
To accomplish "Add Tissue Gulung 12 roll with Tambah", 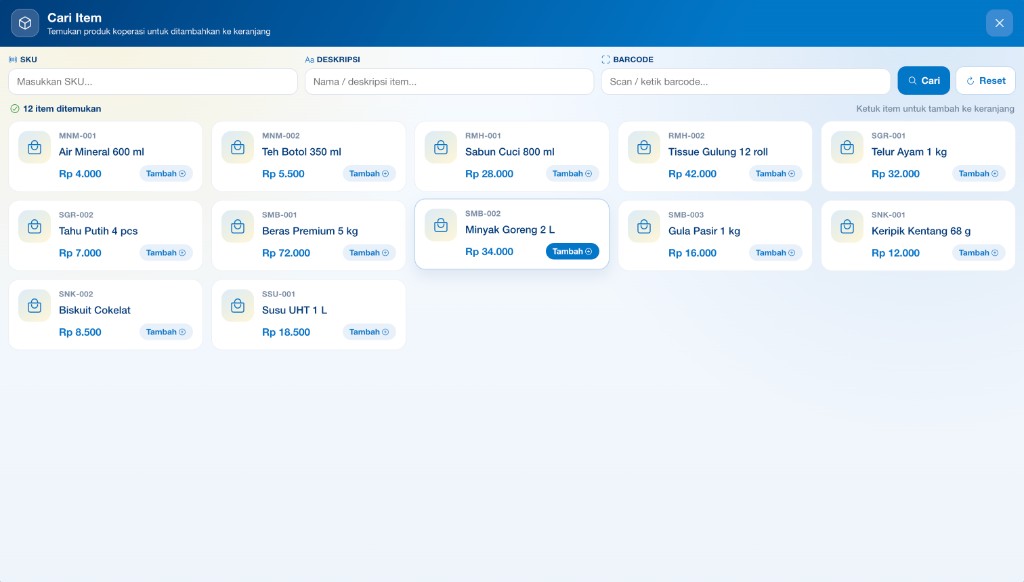I will pos(775,174).
